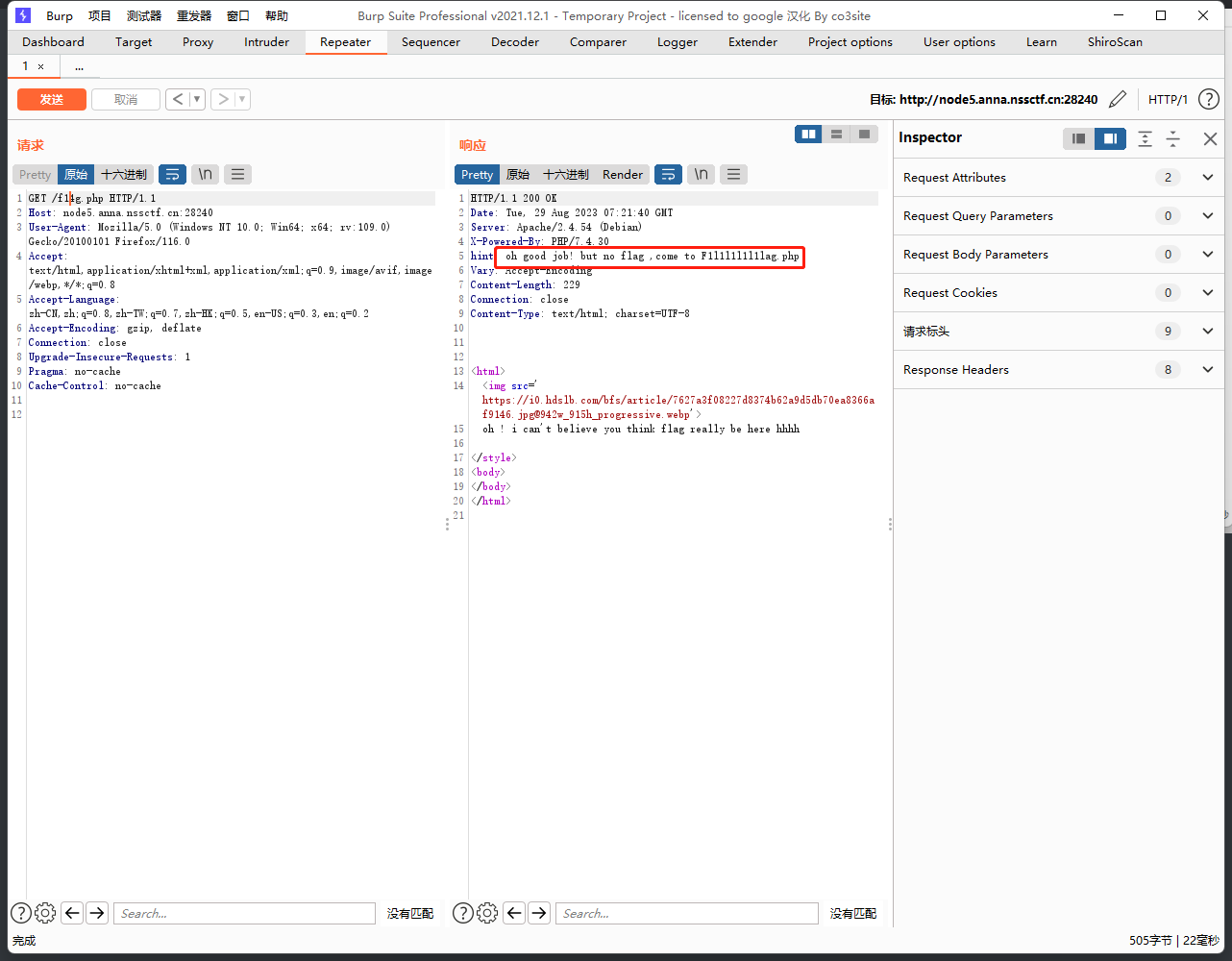Switch to the Proxy tab
The height and width of the screenshot is (961, 1232).
tap(198, 42)
